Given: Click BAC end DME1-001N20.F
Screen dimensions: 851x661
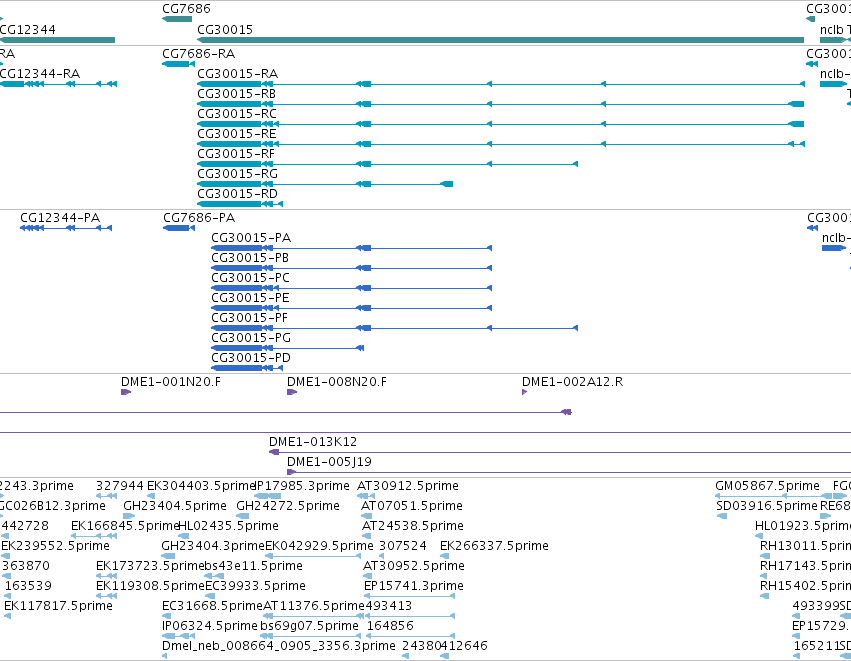Looking at the screenshot, I should [170, 382].
